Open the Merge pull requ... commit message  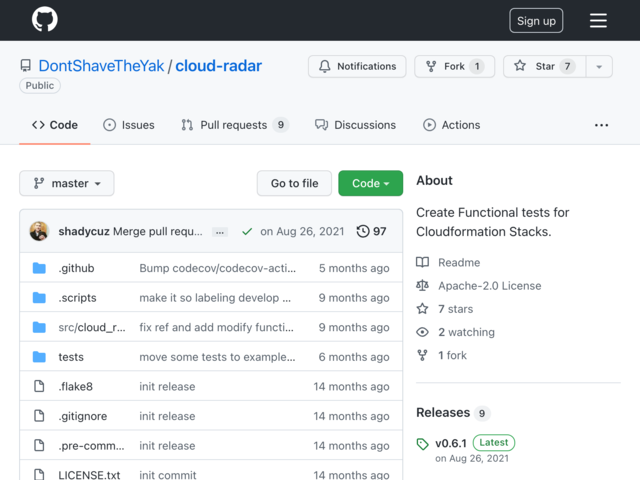(x=158, y=231)
